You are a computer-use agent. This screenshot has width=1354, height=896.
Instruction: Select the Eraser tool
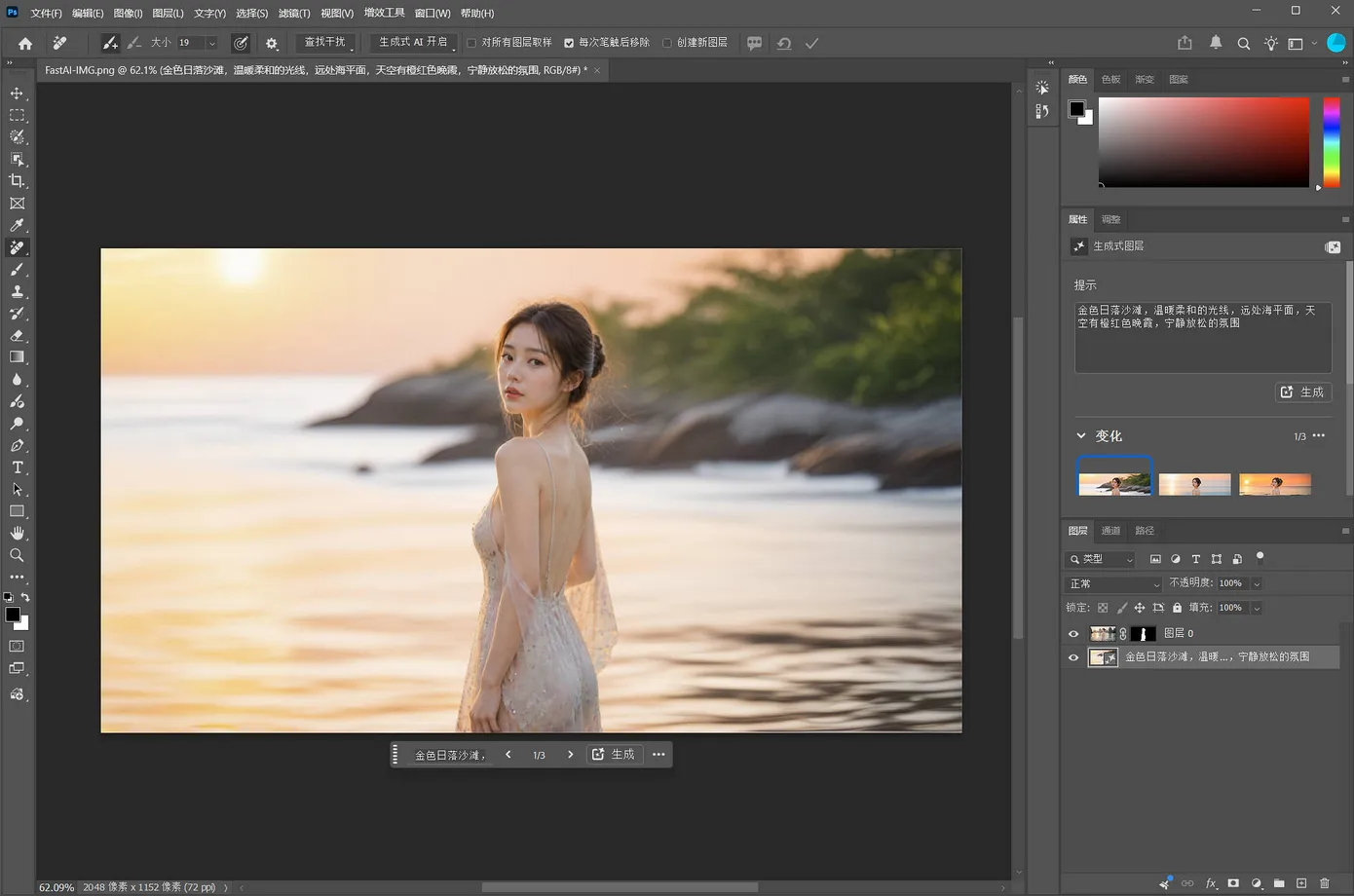point(17,336)
